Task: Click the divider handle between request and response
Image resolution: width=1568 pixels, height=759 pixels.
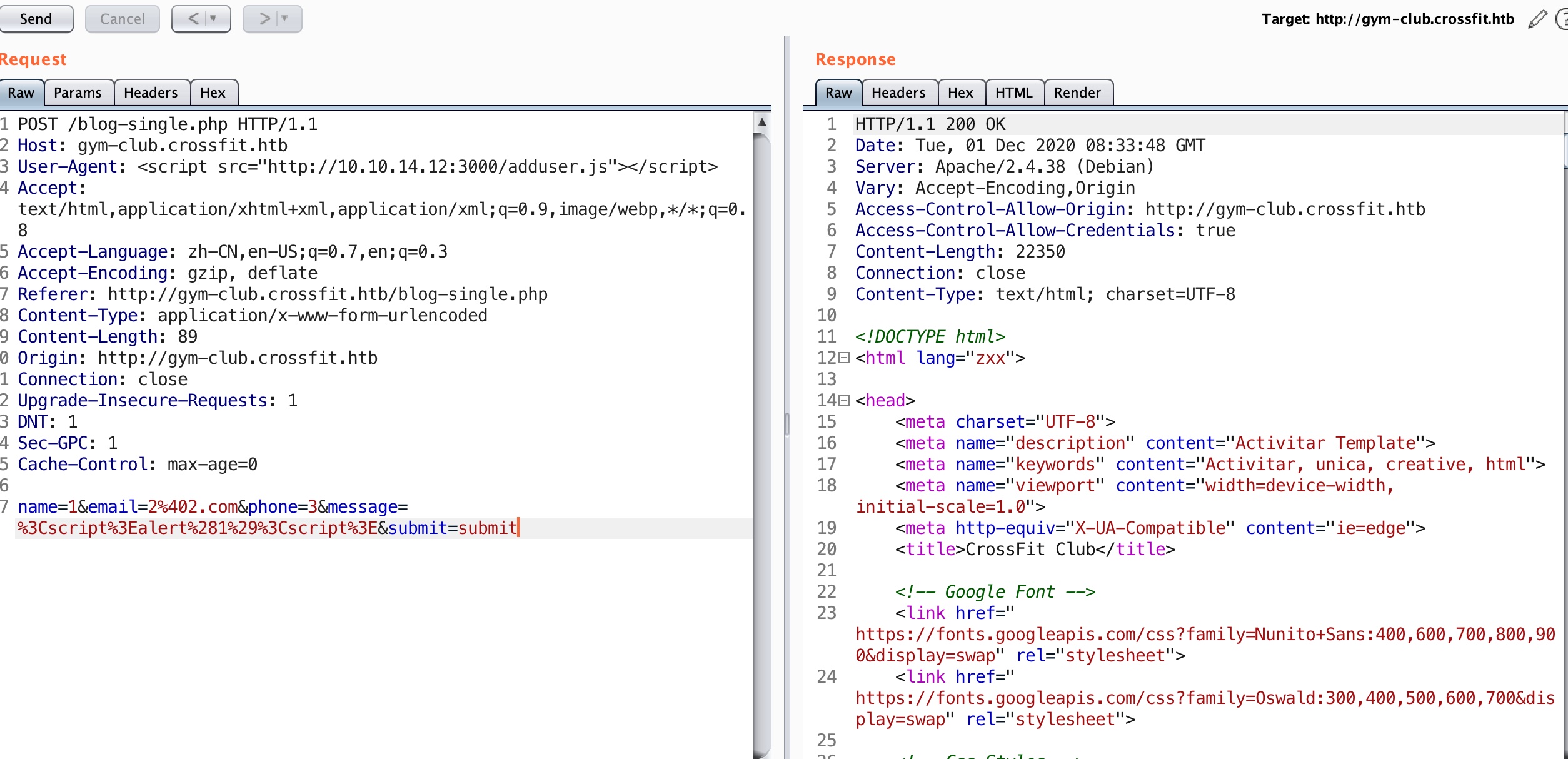Action: point(787,424)
